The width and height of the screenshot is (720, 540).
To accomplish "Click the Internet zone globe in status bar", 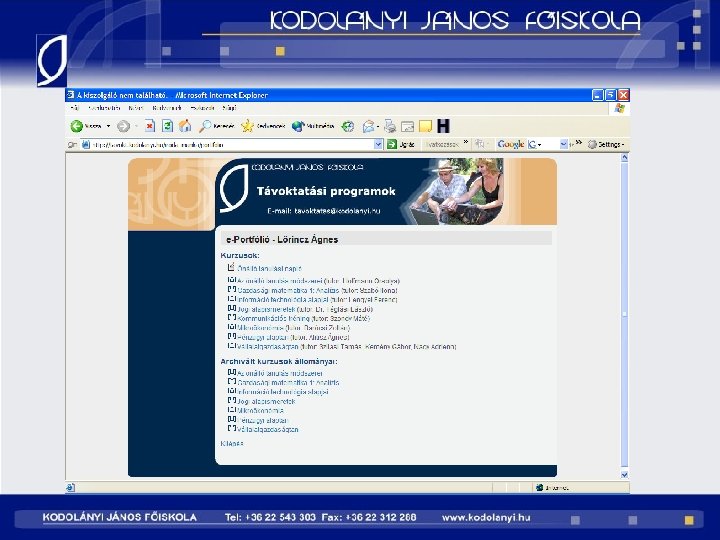I will click(540, 487).
